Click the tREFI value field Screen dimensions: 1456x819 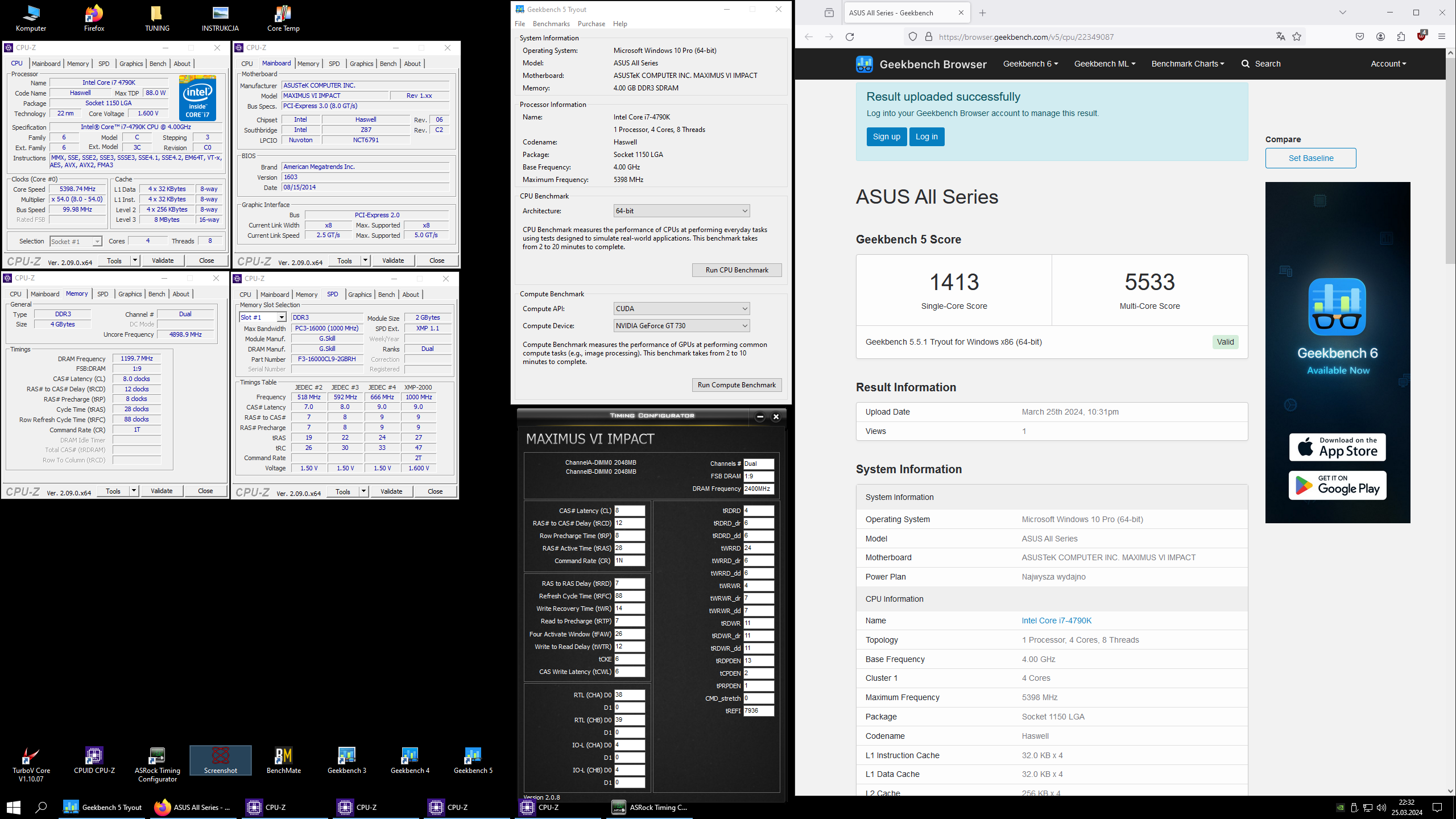[759, 711]
